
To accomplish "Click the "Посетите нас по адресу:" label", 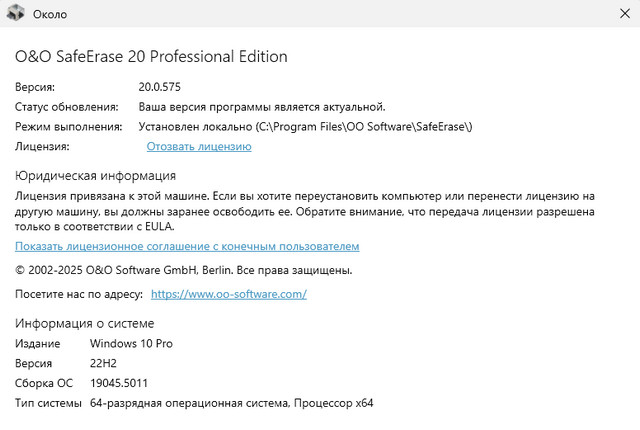I will coord(78,294).
